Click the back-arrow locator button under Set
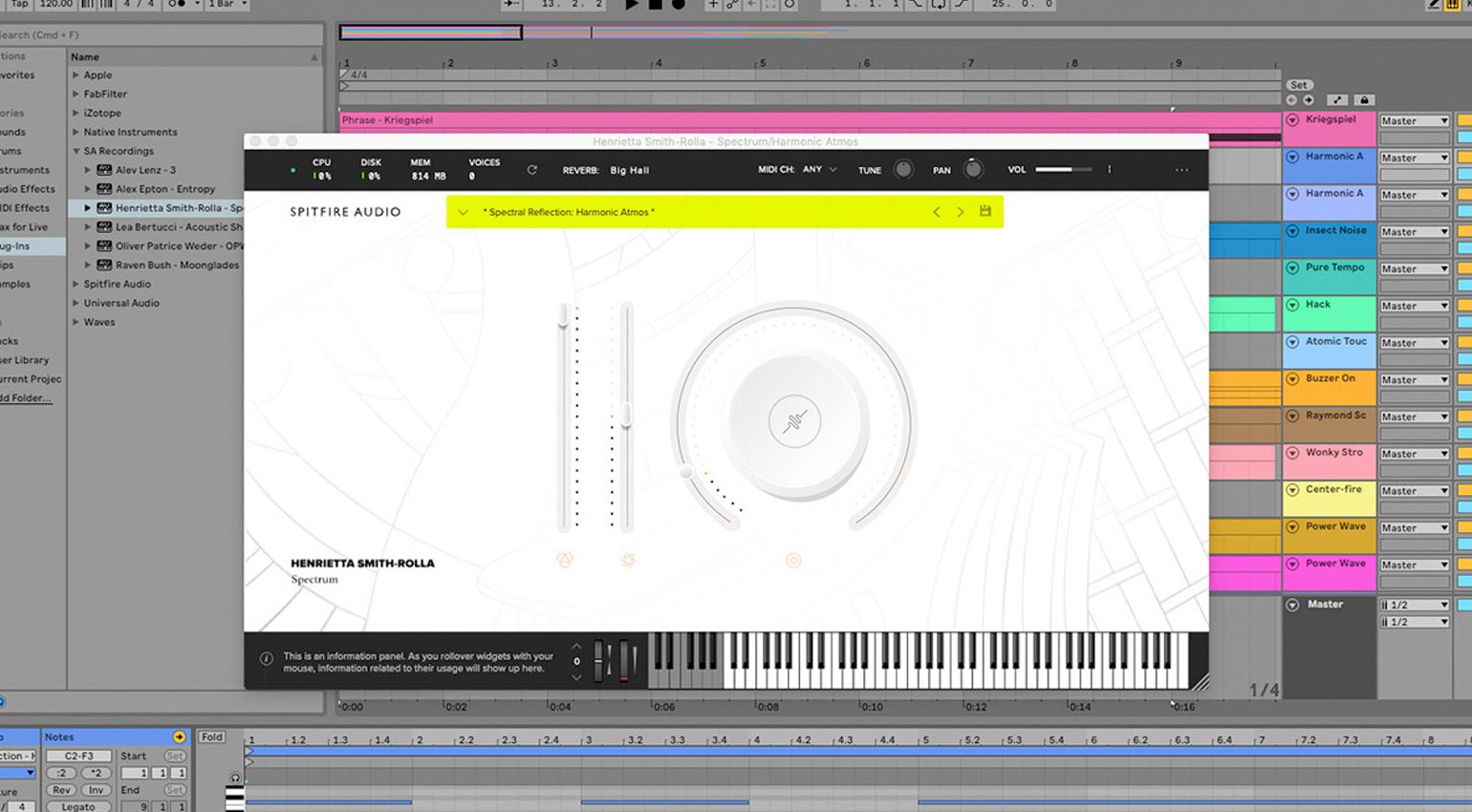Image resolution: width=1472 pixels, height=812 pixels. click(x=1292, y=100)
